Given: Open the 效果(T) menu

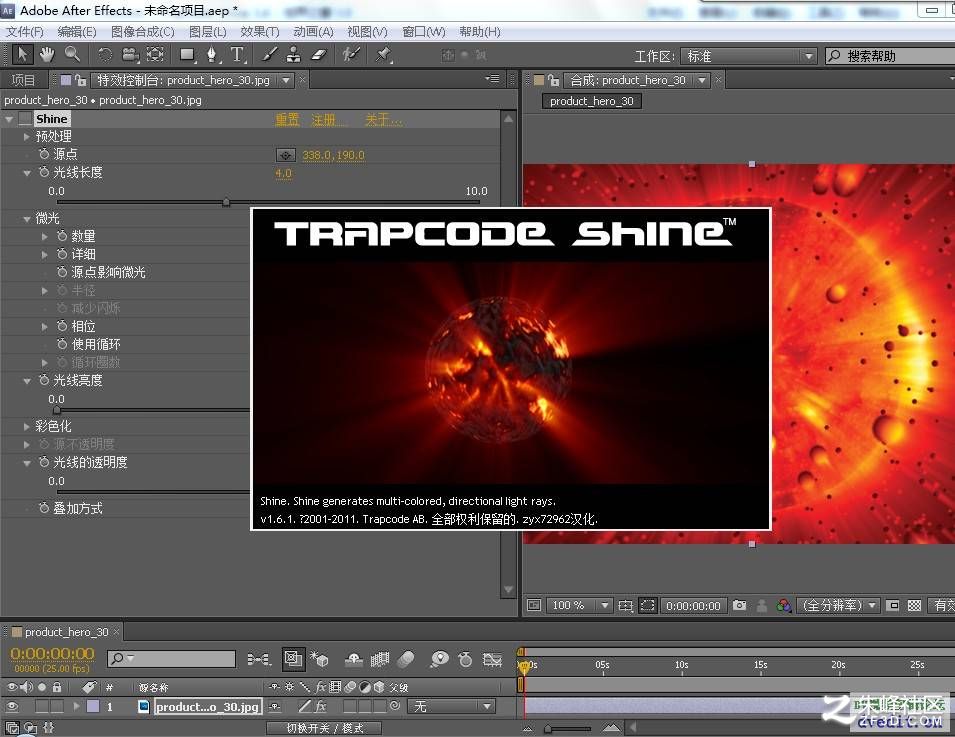Looking at the screenshot, I should pos(259,32).
